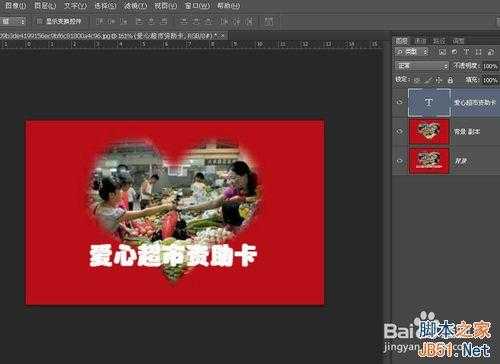Image resolution: width=500 pixels, height=364 pixels.
Task: Click the distribute right edges icon
Action: pos(249,21)
